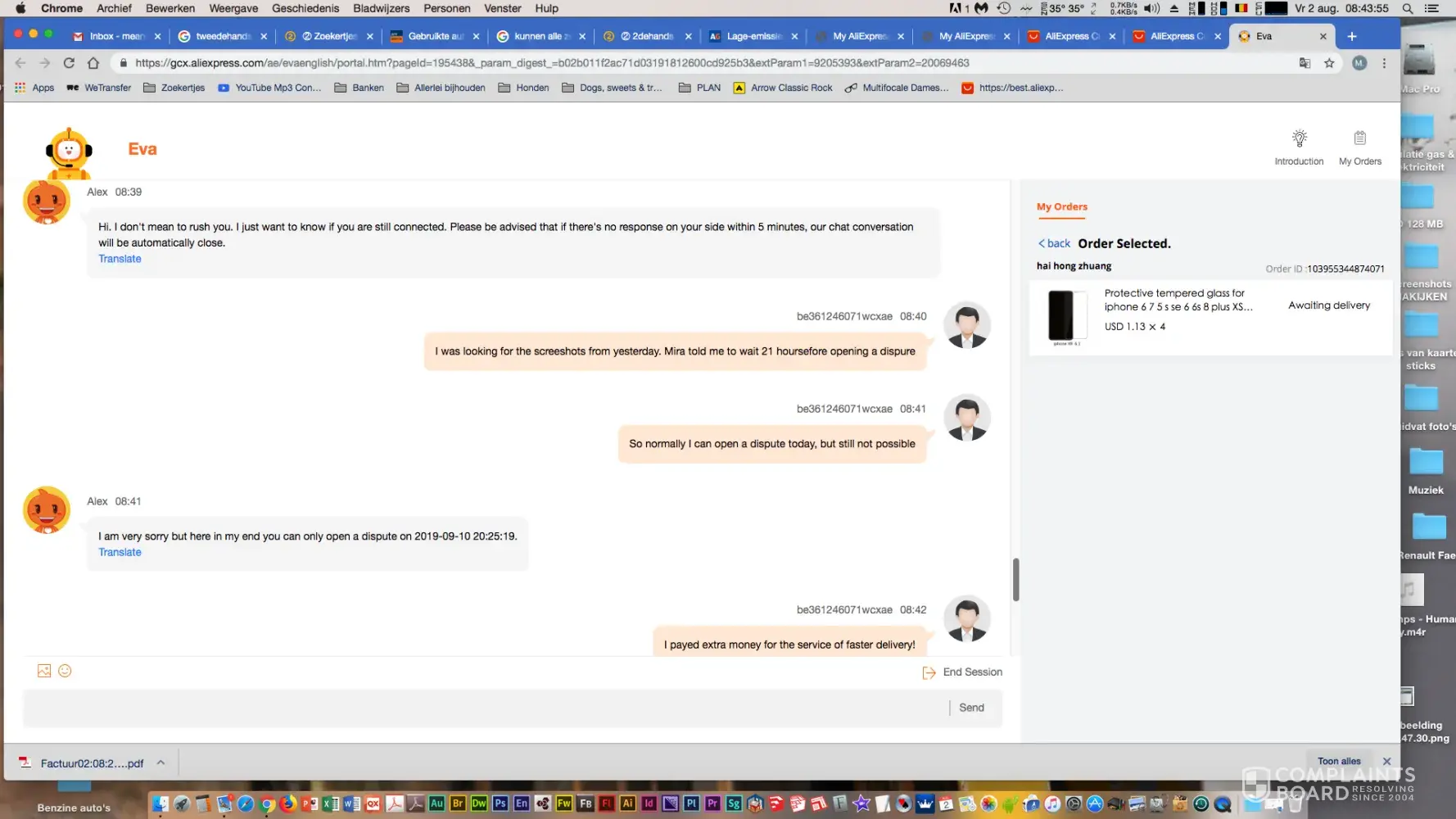Screen dimensions: 1456x819
Task: Open My Orders clipboard icon
Action: 1359,138
